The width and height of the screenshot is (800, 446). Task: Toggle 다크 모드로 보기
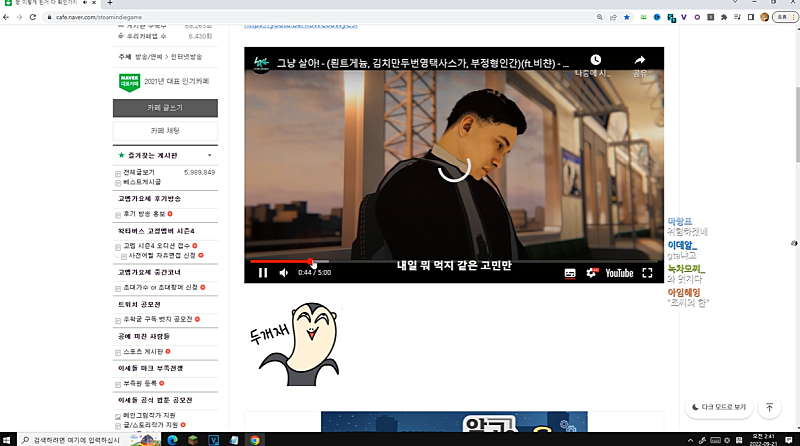(719, 407)
